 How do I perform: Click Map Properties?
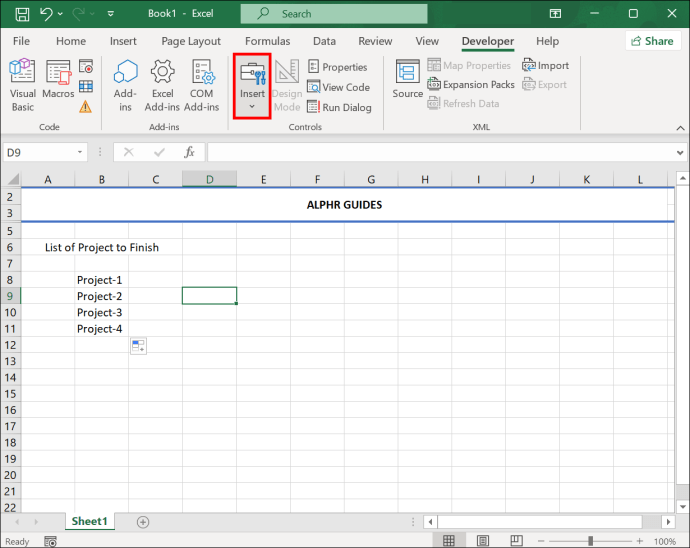(469, 65)
